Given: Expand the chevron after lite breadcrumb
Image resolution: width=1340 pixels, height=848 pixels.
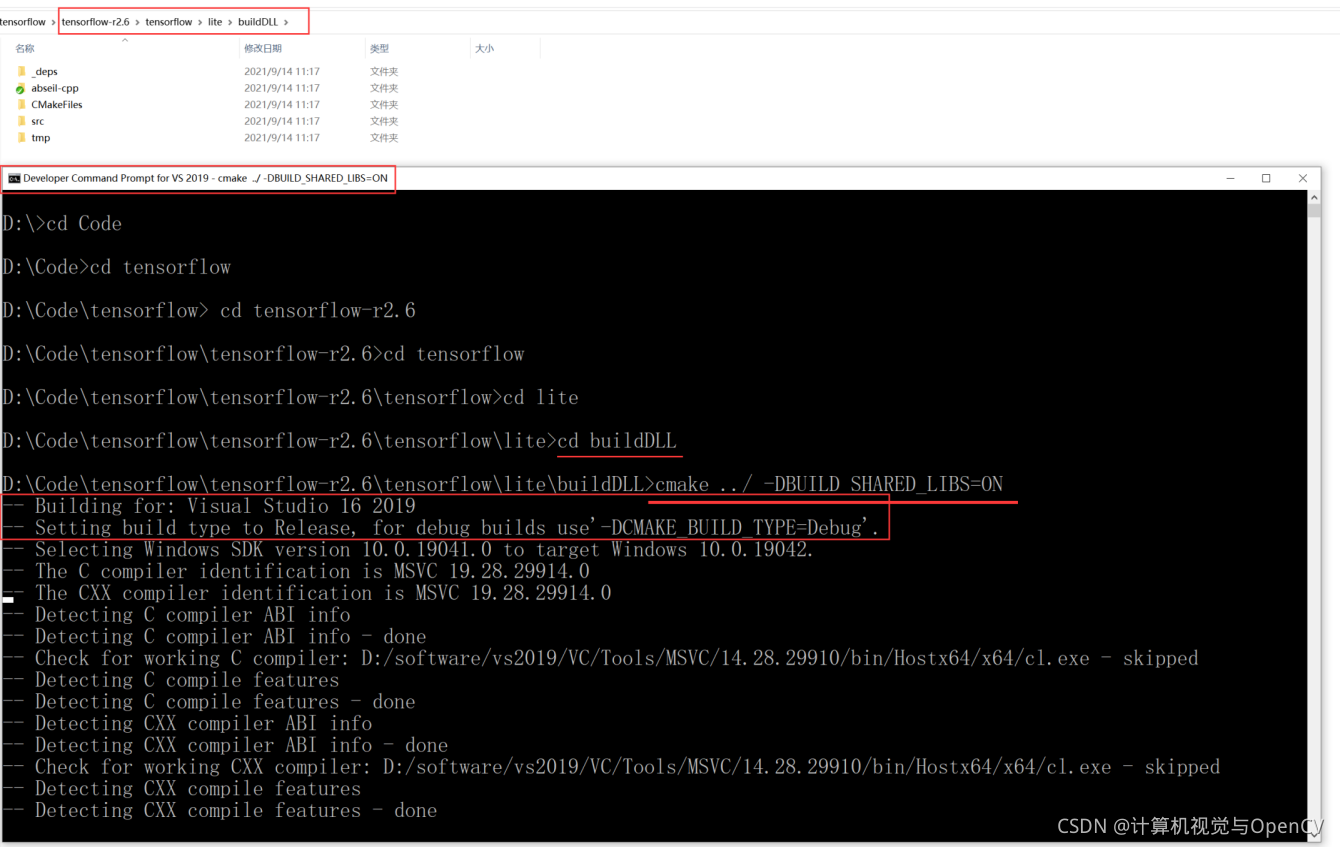Looking at the screenshot, I should (230, 22).
